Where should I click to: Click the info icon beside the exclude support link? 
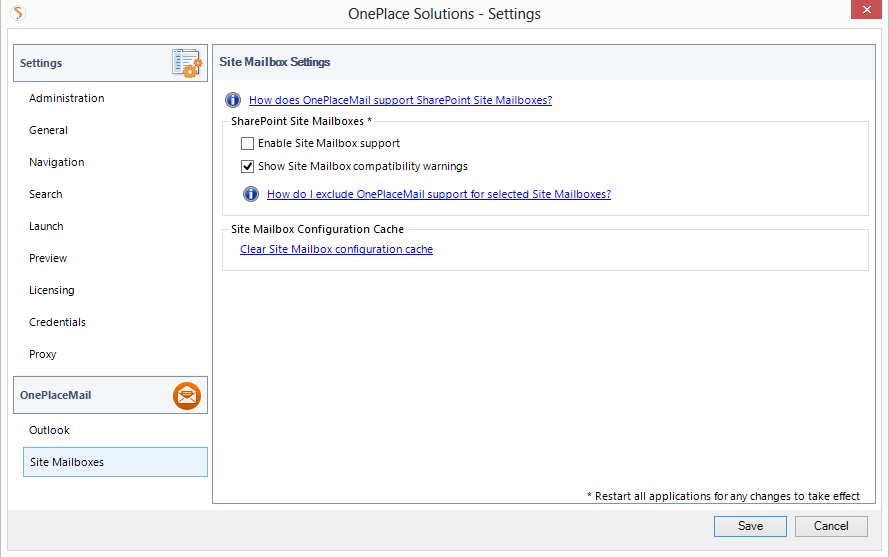pyautogui.click(x=251, y=194)
